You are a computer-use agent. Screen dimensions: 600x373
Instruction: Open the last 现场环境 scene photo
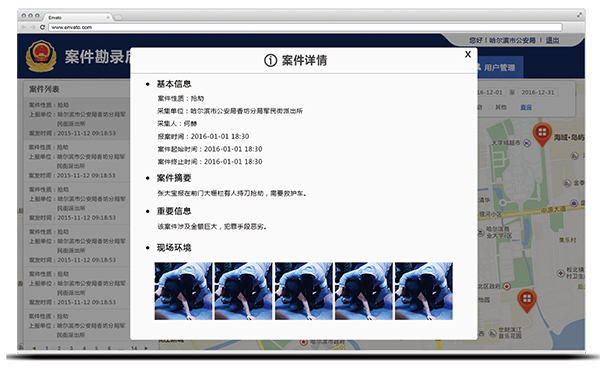pyautogui.click(x=424, y=291)
